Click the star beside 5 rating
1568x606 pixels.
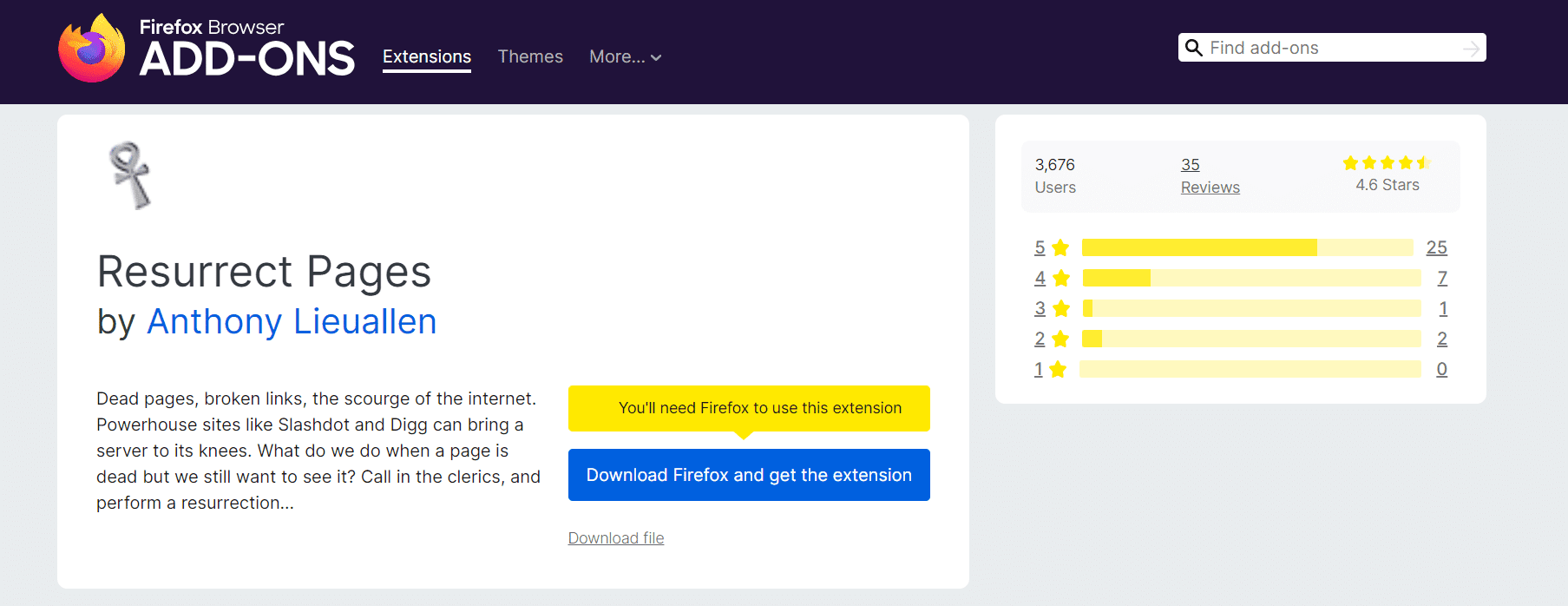1060,248
